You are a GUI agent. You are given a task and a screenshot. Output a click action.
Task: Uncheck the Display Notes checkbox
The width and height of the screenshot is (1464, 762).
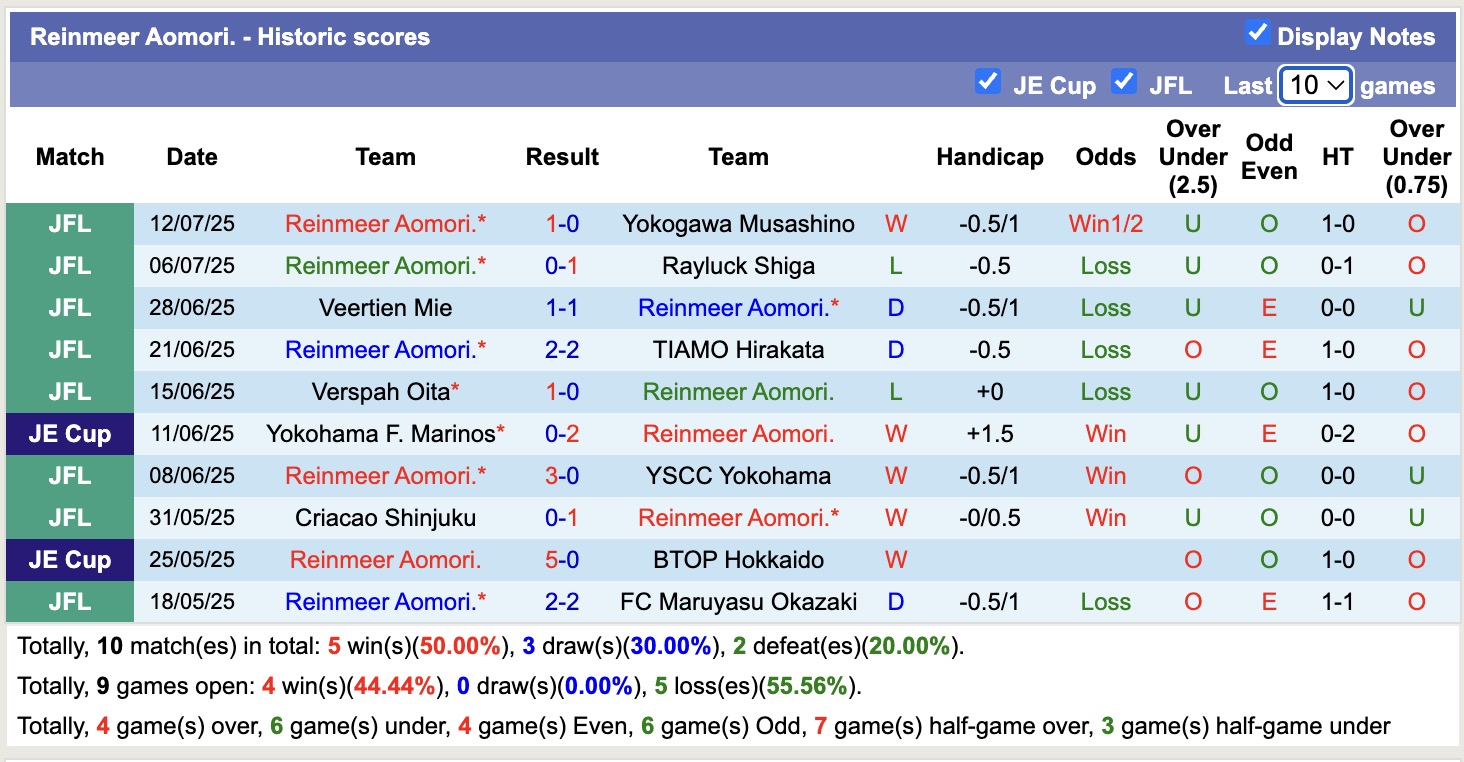pos(1256,30)
